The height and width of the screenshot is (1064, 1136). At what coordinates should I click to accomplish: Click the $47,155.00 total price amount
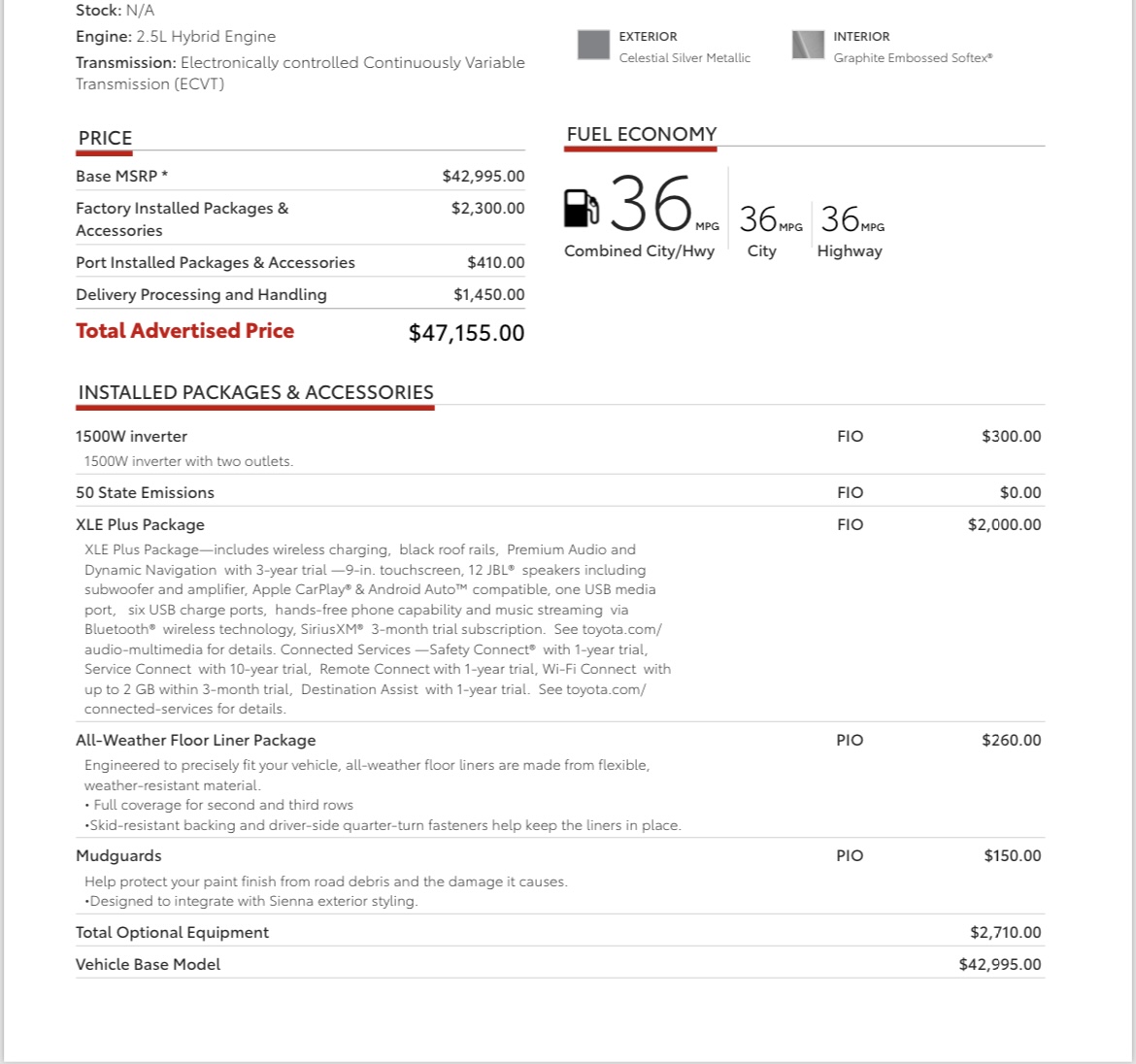click(x=466, y=333)
